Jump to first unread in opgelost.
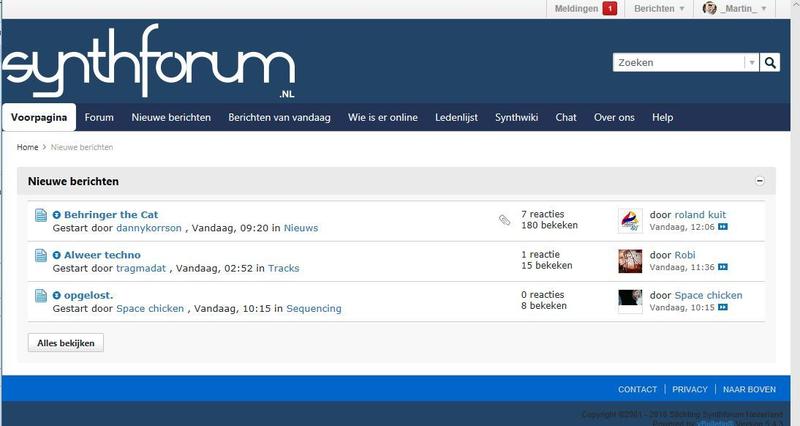 click(x=57, y=295)
